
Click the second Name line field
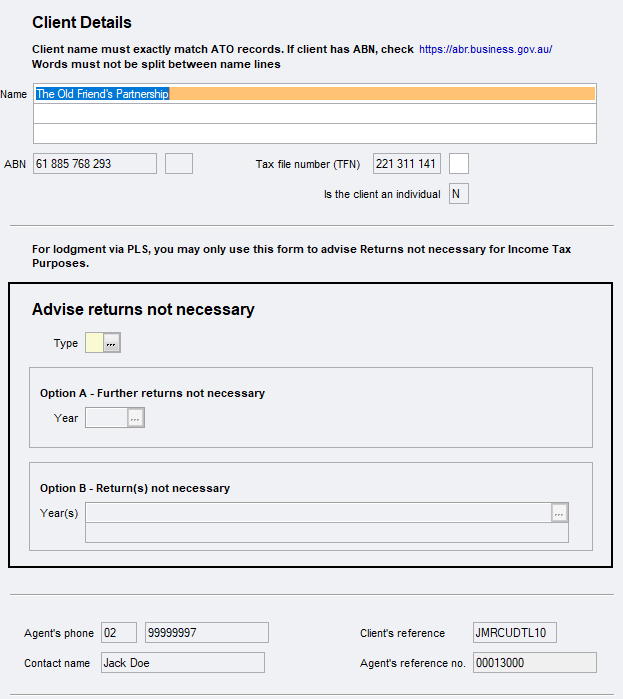[x=315, y=114]
